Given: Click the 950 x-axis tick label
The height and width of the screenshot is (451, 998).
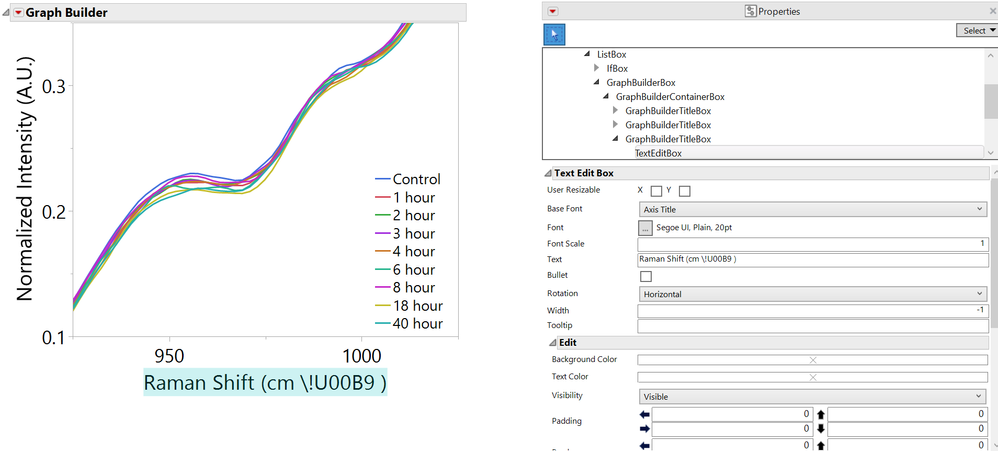Looking at the screenshot, I should point(169,354).
